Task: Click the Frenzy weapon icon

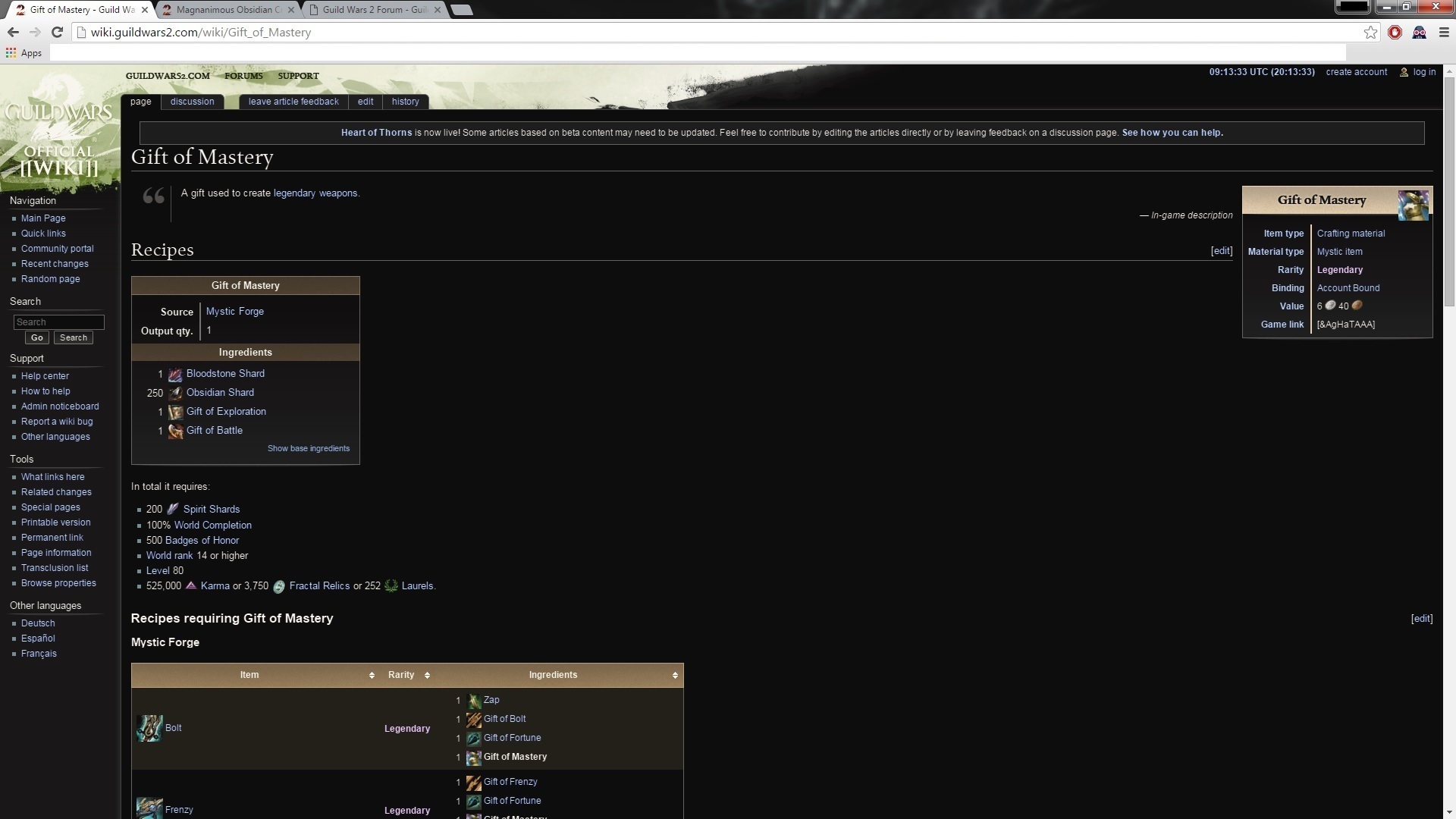Action: (149, 808)
